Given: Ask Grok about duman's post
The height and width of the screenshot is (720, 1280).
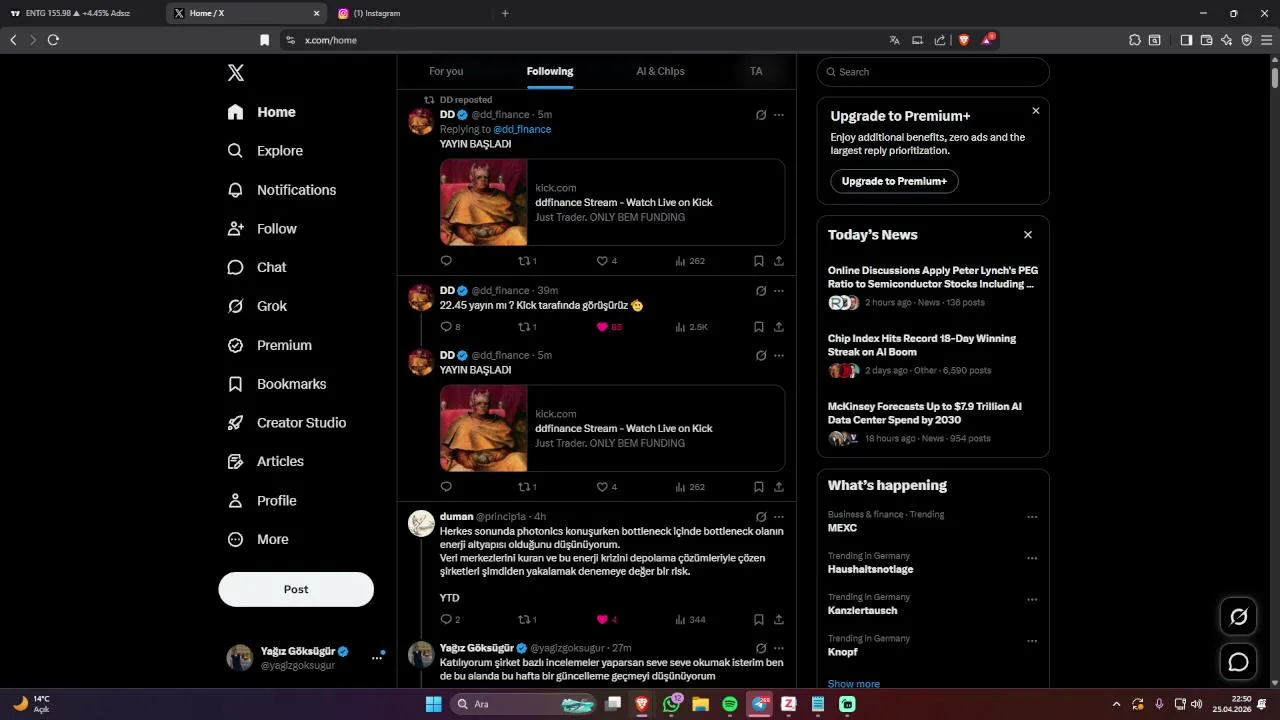Looking at the screenshot, I should click(761, 517).
